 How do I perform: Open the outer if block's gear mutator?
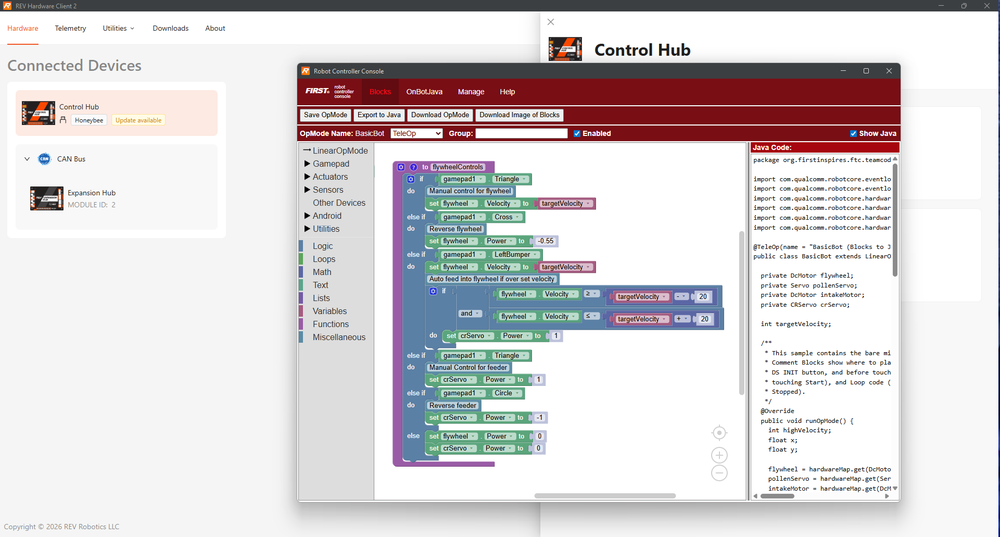pos(411,179)
